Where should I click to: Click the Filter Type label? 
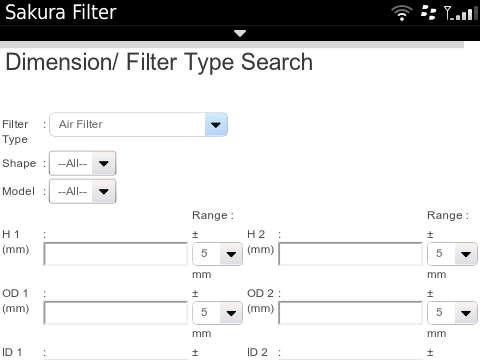click(x=15, y=132)
